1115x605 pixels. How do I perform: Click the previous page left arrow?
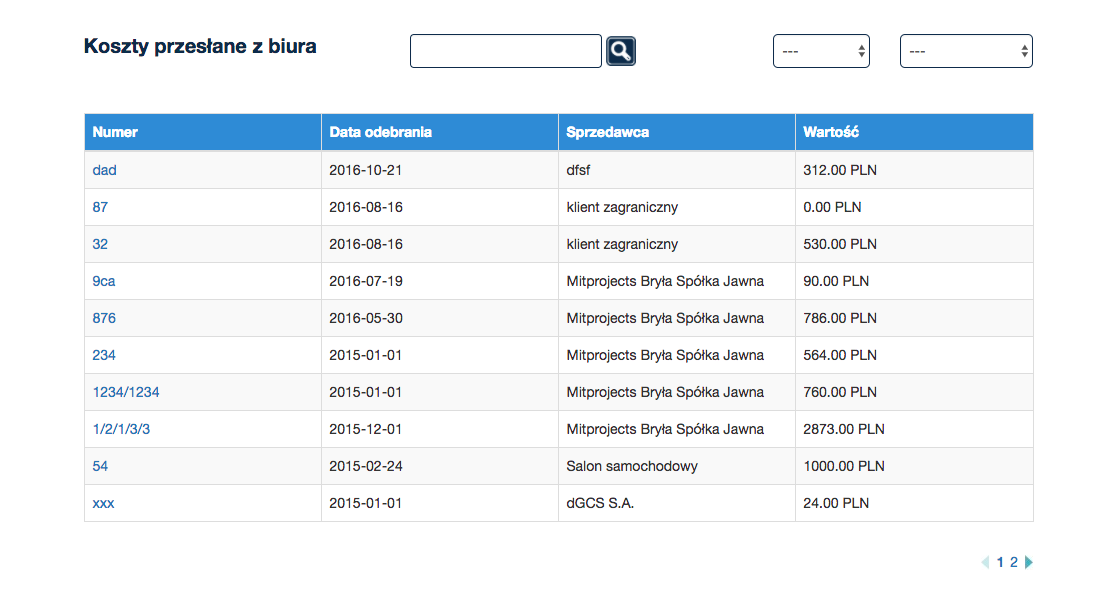(985, 562)
